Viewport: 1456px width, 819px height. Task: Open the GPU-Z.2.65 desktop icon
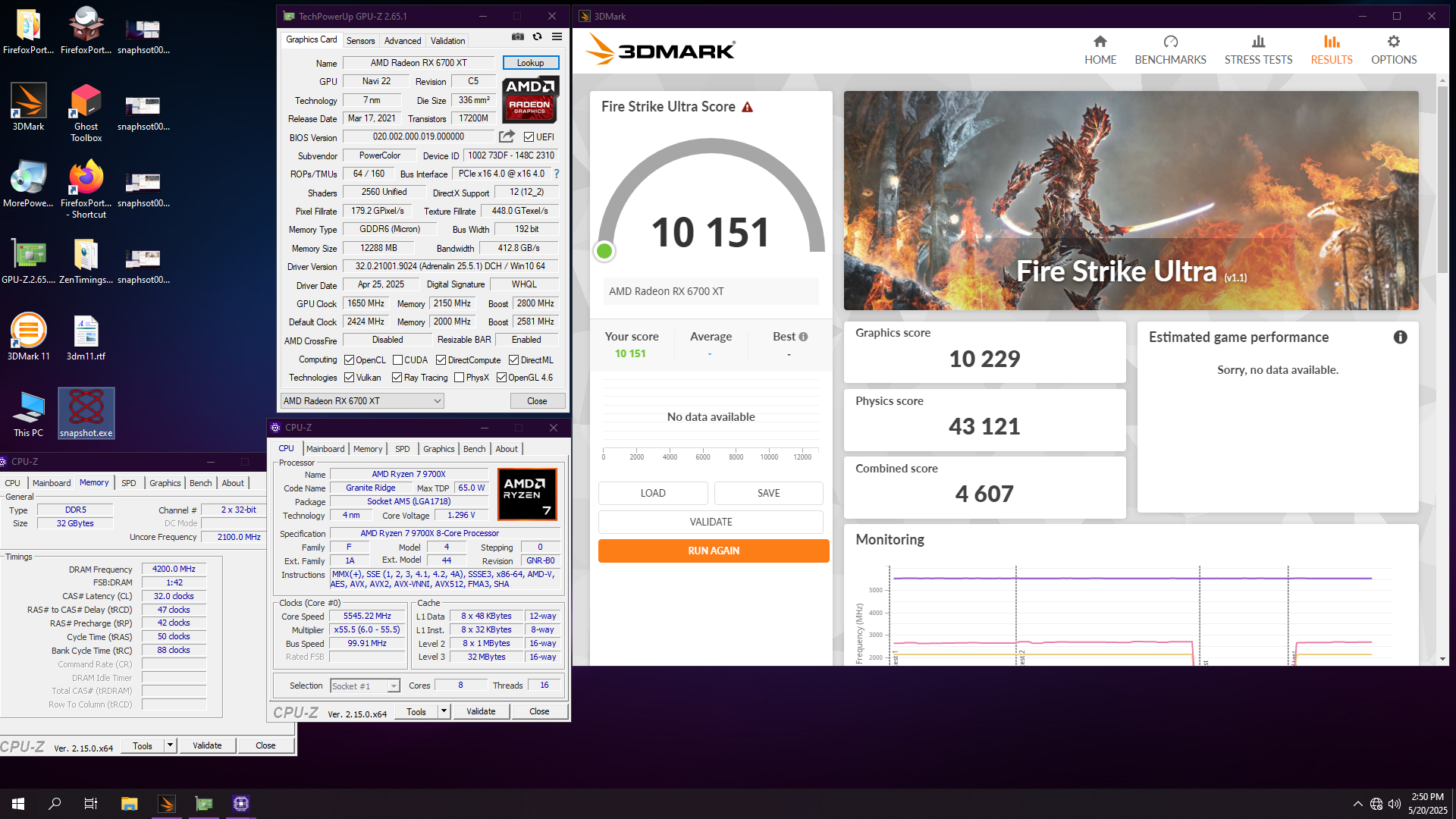[28, 262]
